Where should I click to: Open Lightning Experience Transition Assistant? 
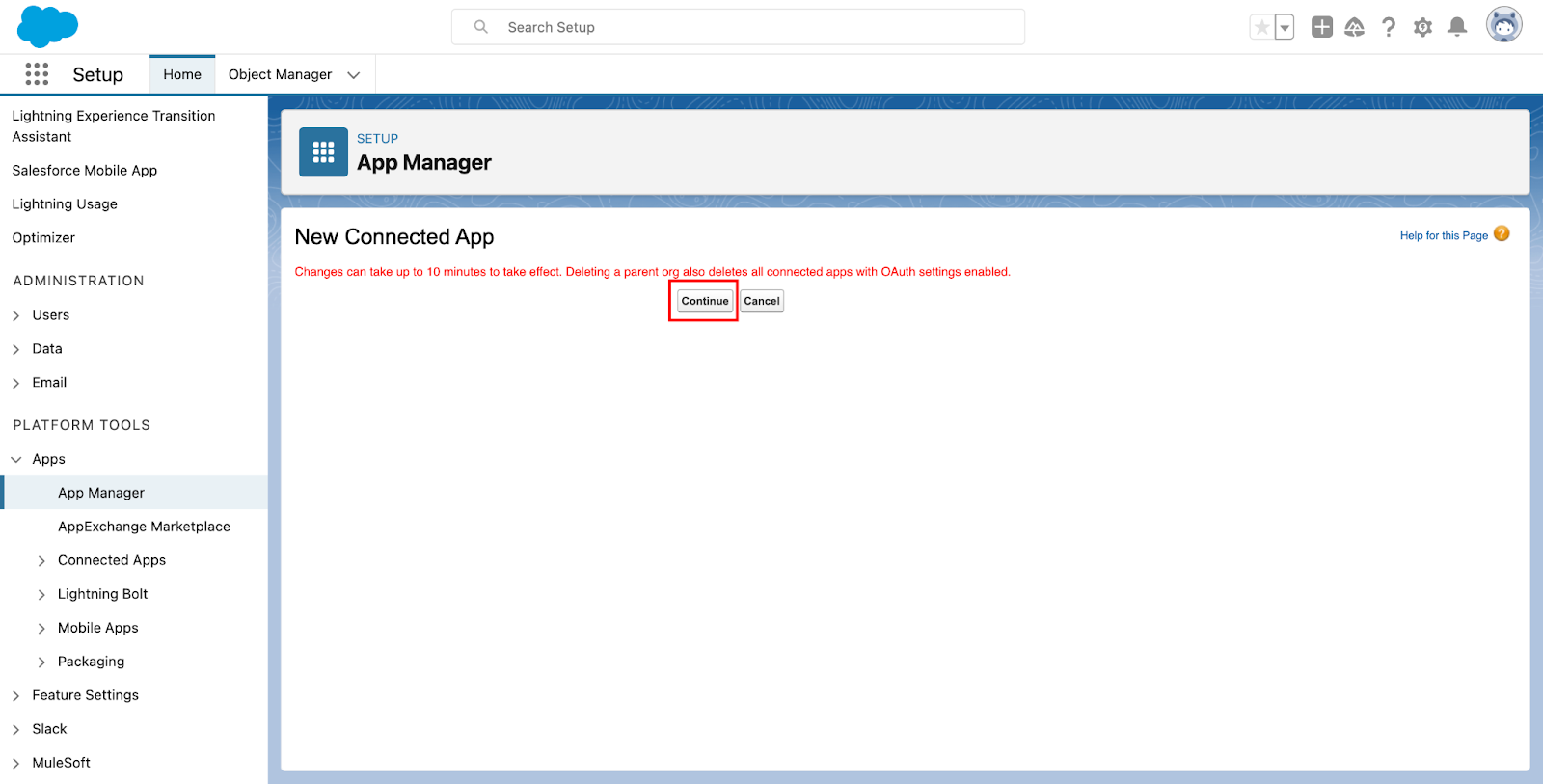(114, 126)
